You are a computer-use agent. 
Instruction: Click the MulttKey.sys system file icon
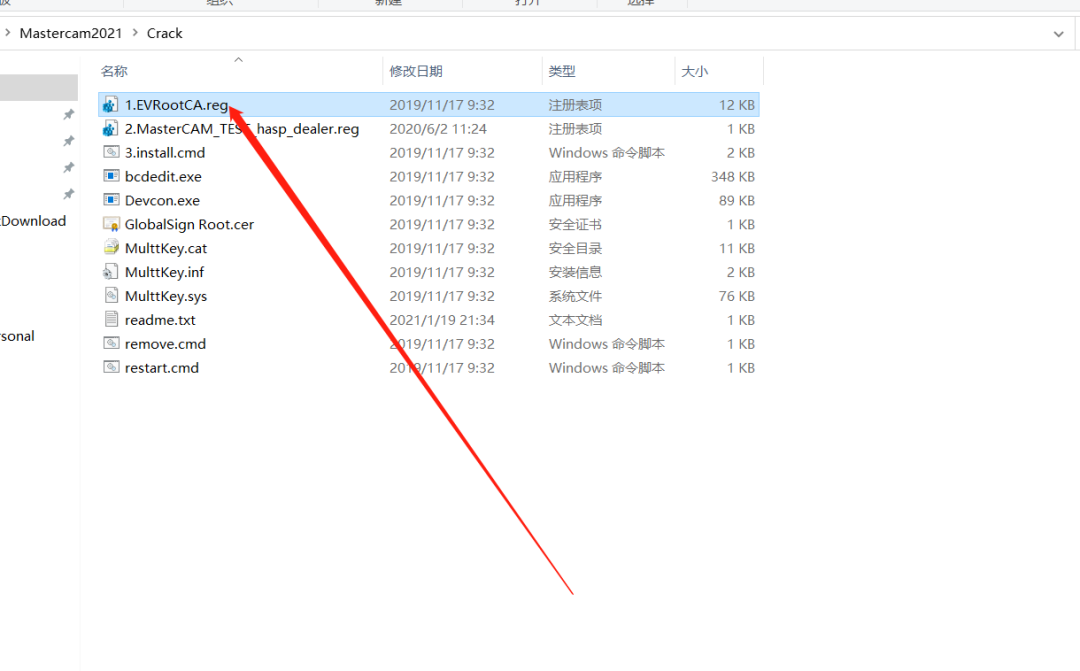tap(110, 297)
